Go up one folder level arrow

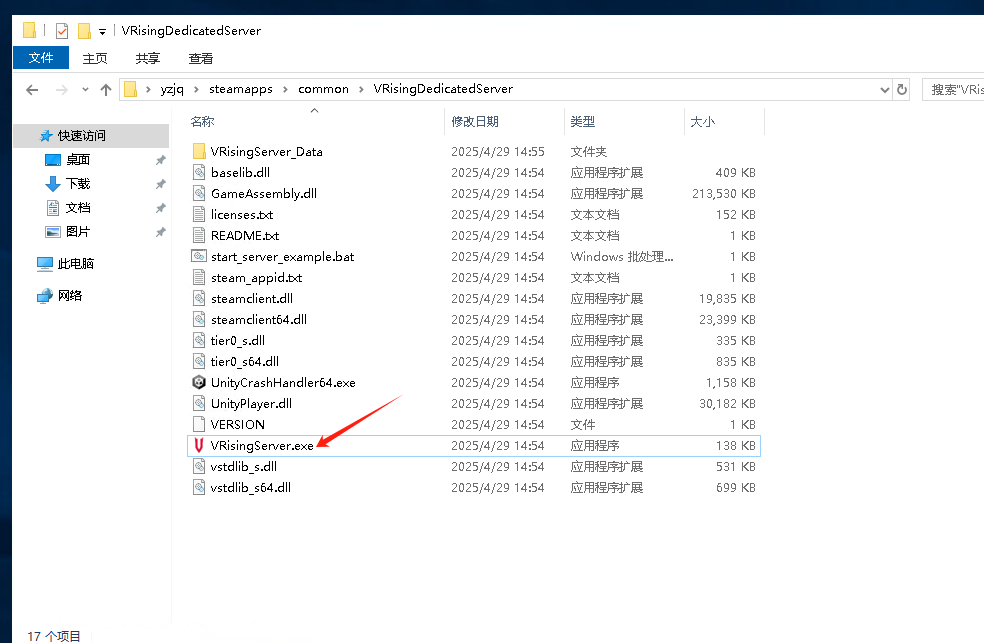pyautogui.click(x=106, y=90)
